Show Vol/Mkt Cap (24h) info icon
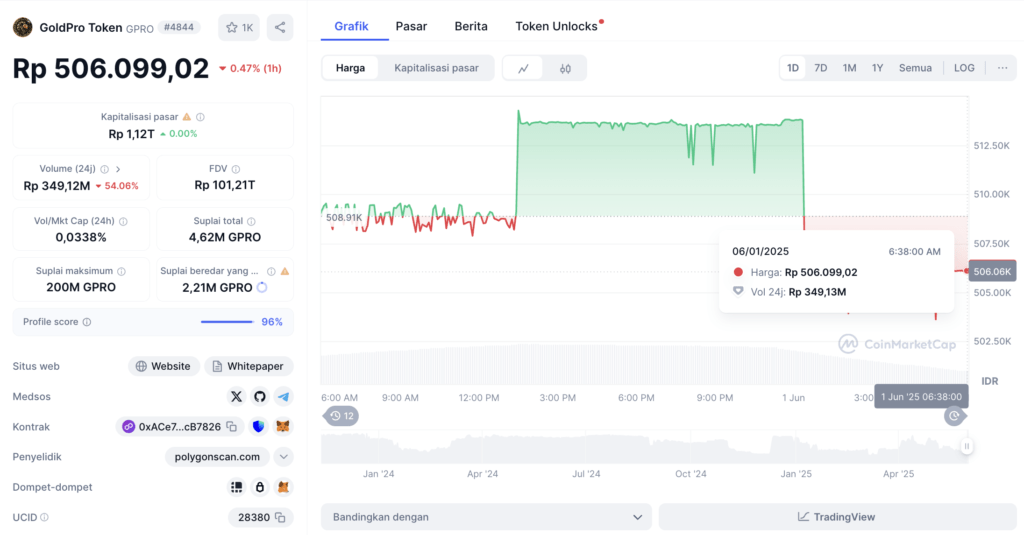Image resolution: width=1024 pixels, height=535 pixels. (123, 221)
